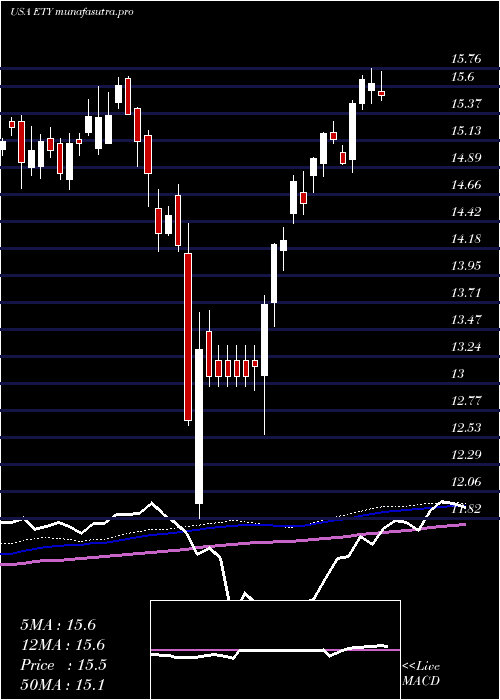Select the 14.18 price axis label
The image size is (500, 700).
pos(466,238)
